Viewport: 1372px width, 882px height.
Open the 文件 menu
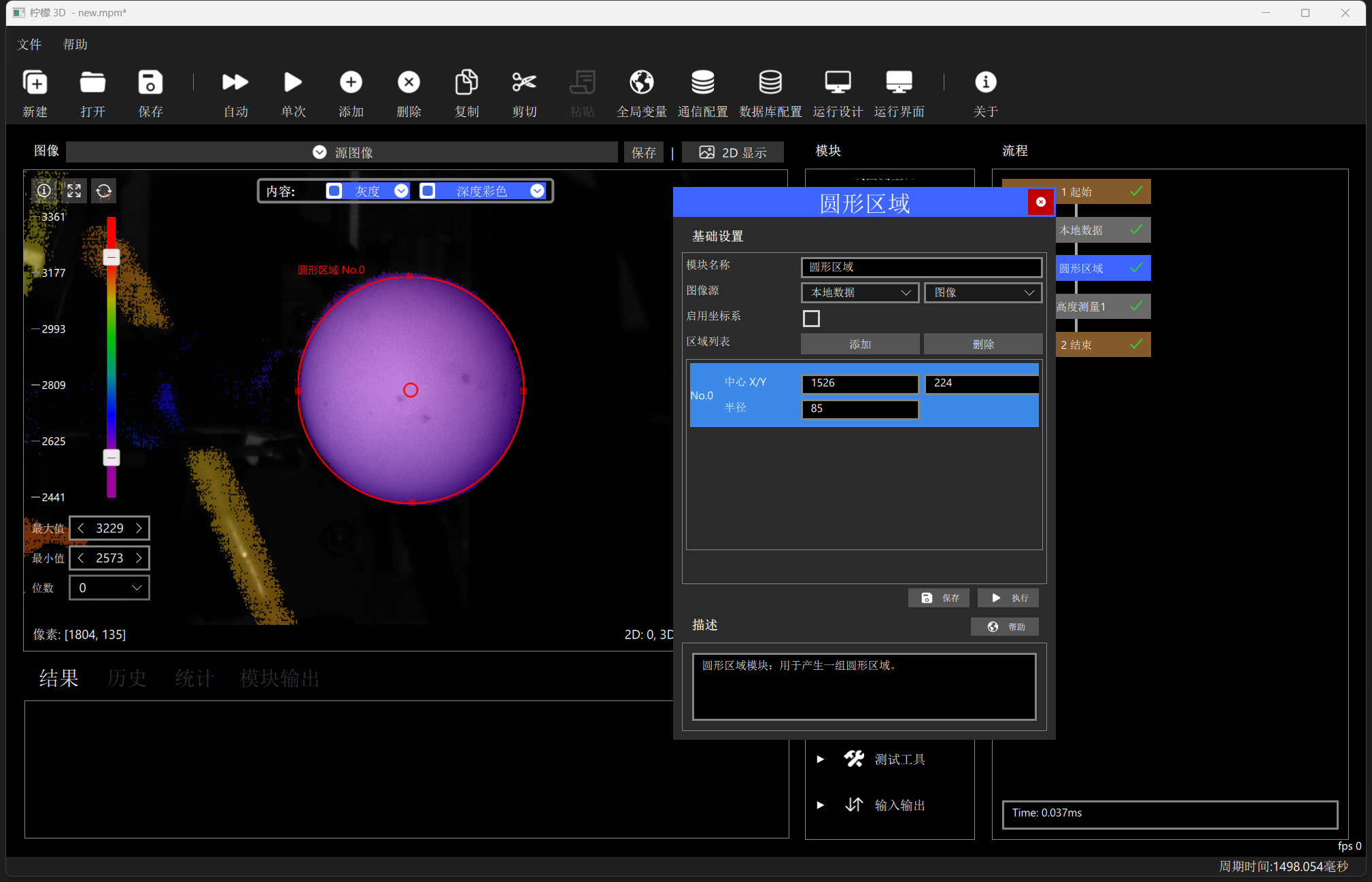click(x=29, y=44)
